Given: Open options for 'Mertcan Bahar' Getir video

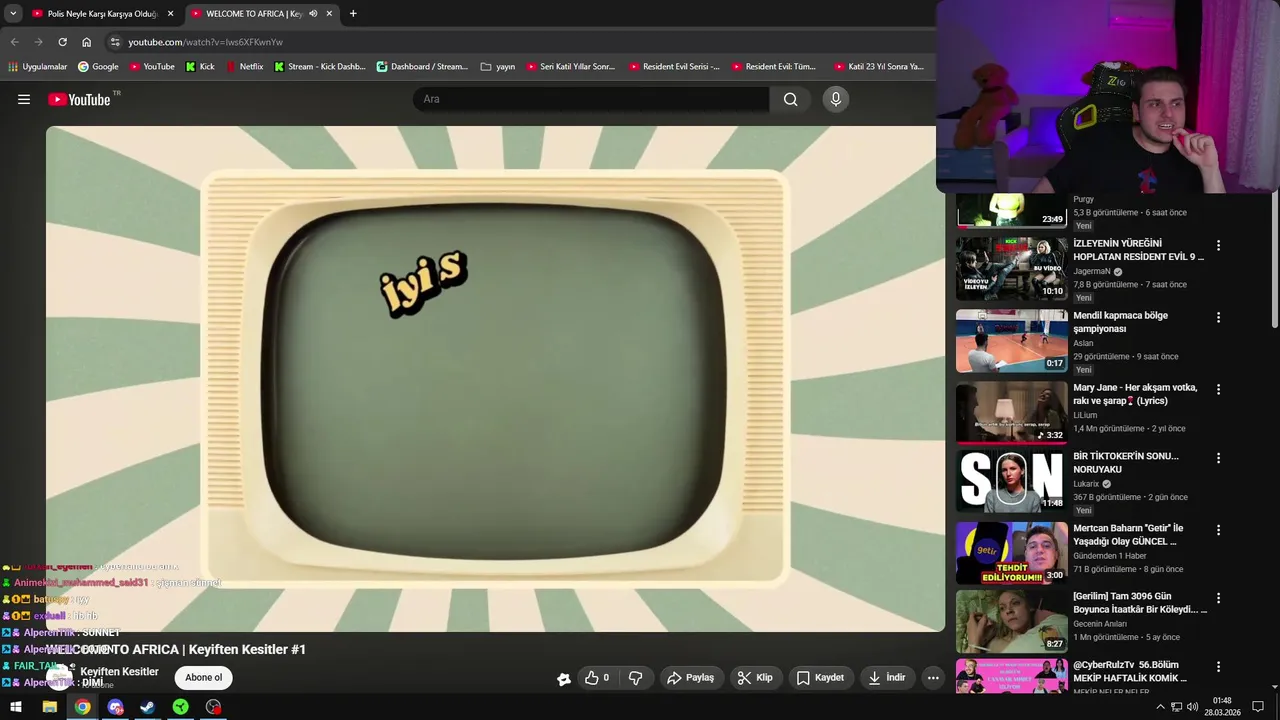Looking at the screenshot, I should [x=1218, y=530].
